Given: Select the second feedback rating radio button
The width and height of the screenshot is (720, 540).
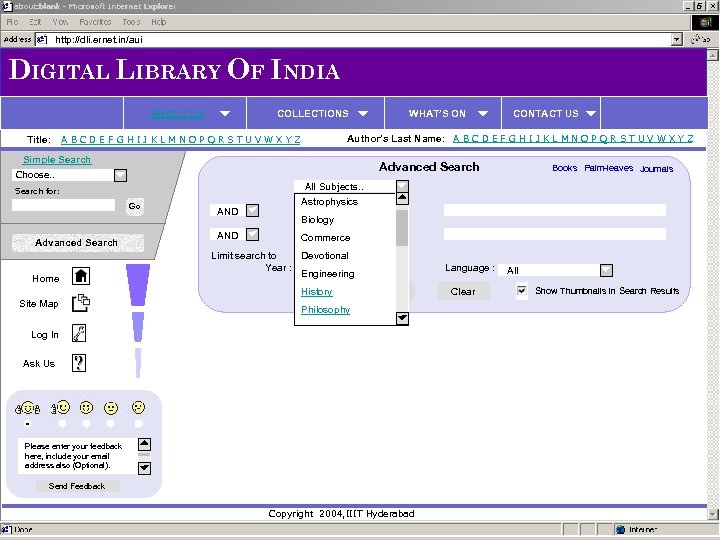Looking at the screenshot, I should [62, 424].
